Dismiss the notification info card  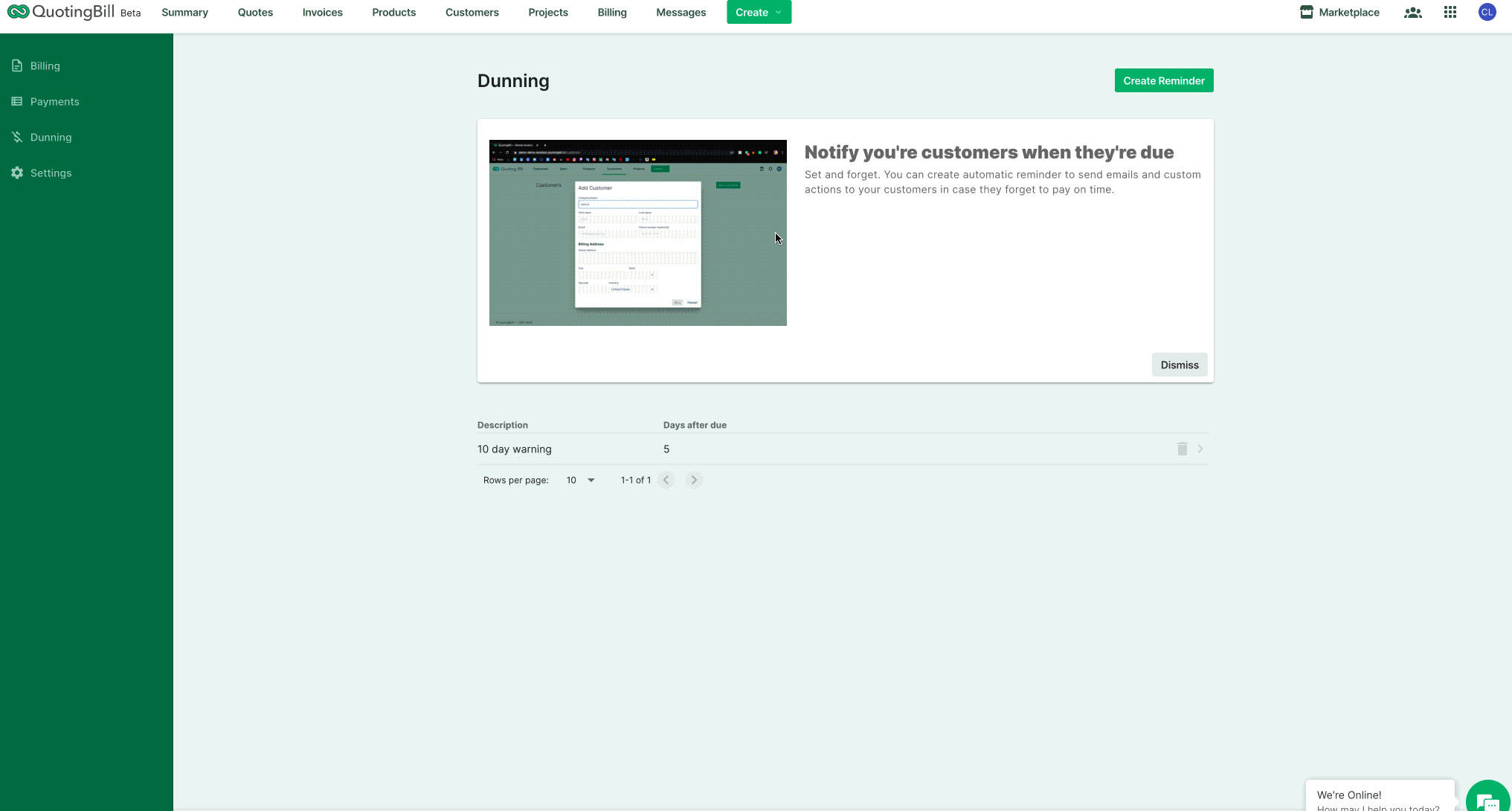(x=1179, y=365)
